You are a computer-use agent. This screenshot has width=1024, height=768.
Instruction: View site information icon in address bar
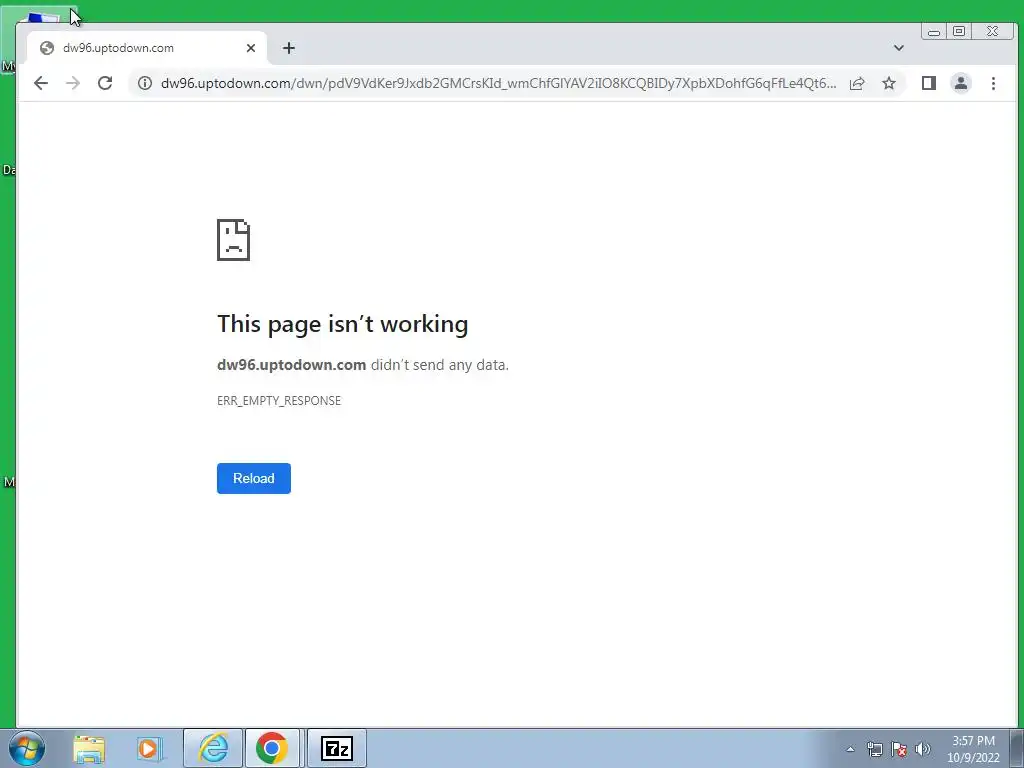pos(145,83)
